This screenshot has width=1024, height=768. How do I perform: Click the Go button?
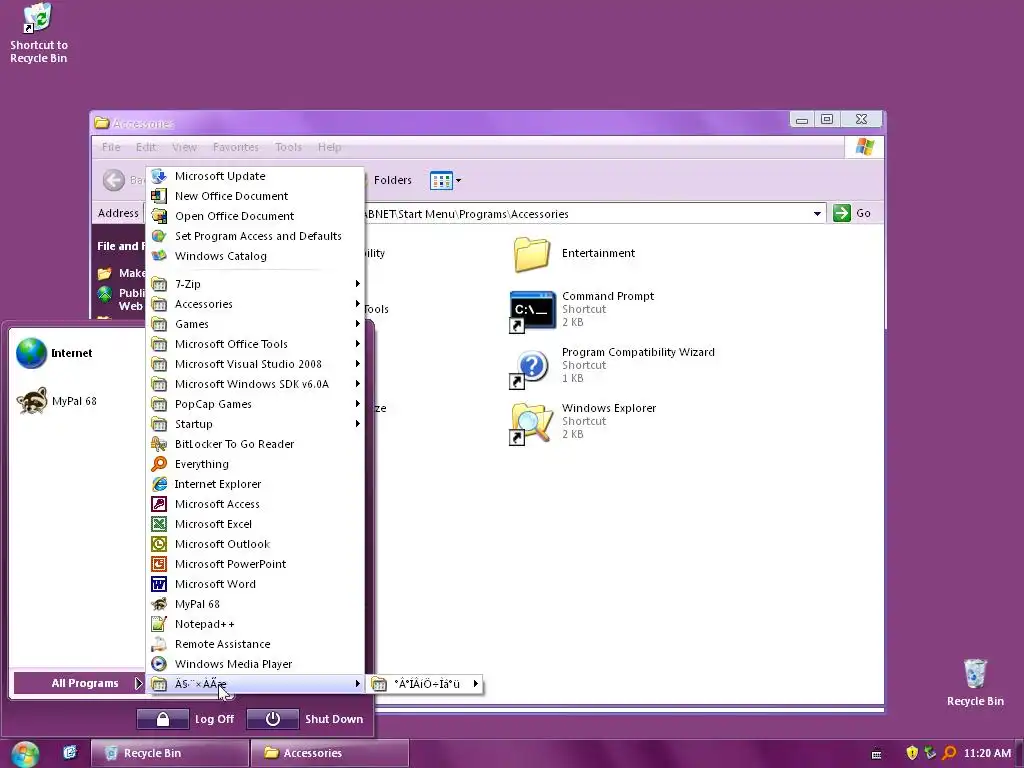(852, 213)
